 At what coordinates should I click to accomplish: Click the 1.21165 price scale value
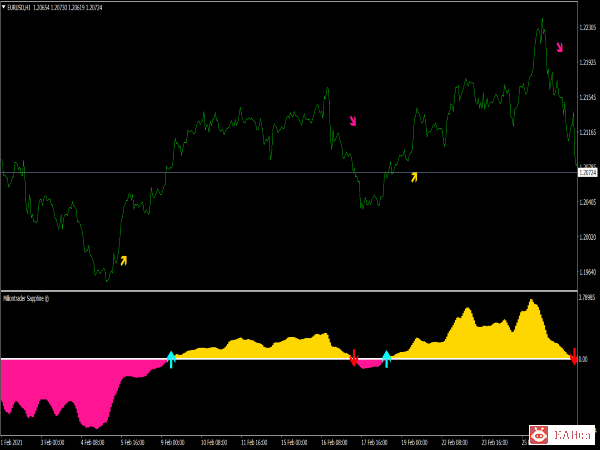[x=587, y=132]
